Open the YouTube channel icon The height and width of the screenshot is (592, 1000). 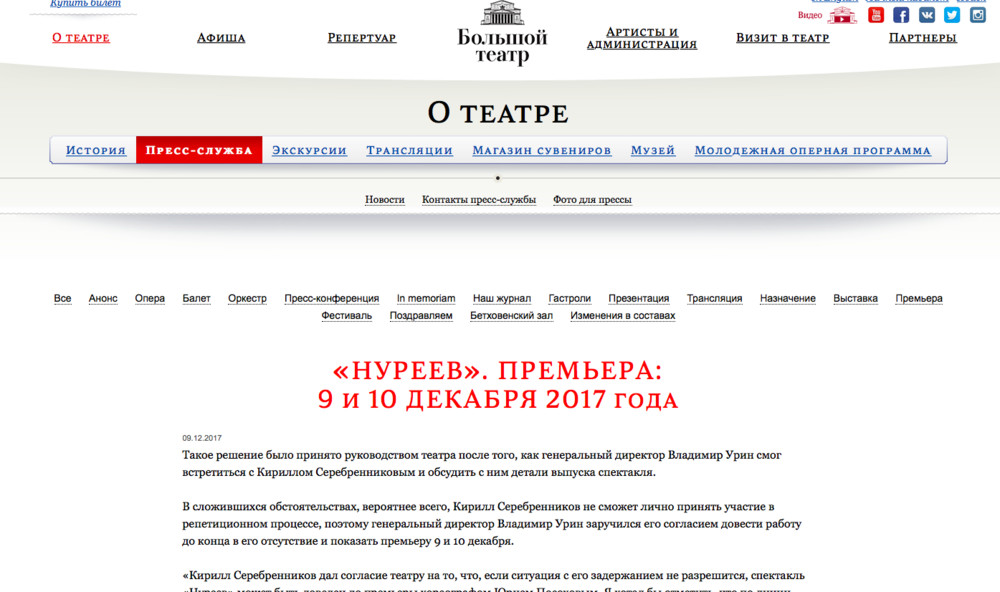[876, 15]
